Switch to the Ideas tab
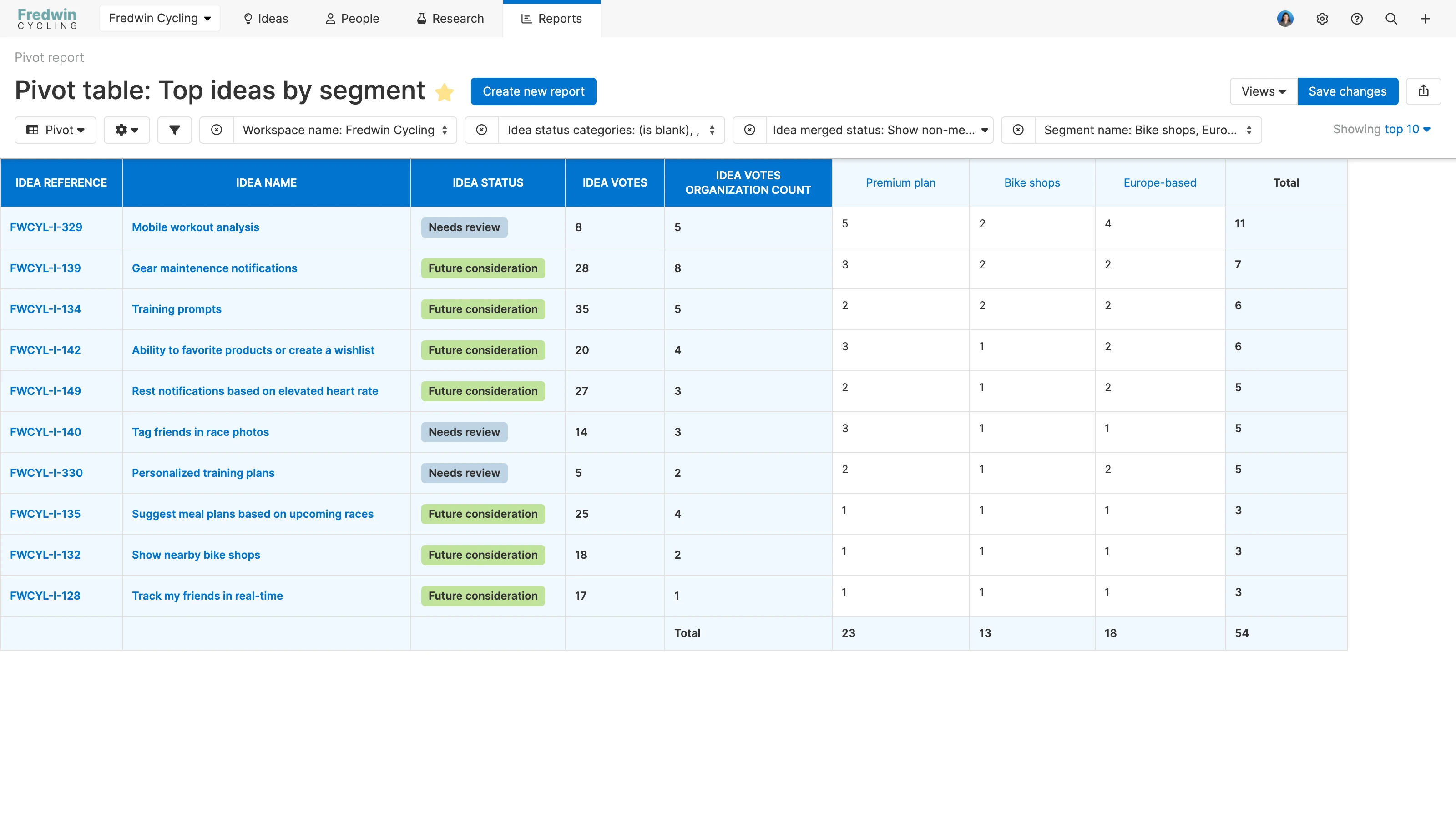This screenshot has height=819, width=1456. [x=265, y=19]
